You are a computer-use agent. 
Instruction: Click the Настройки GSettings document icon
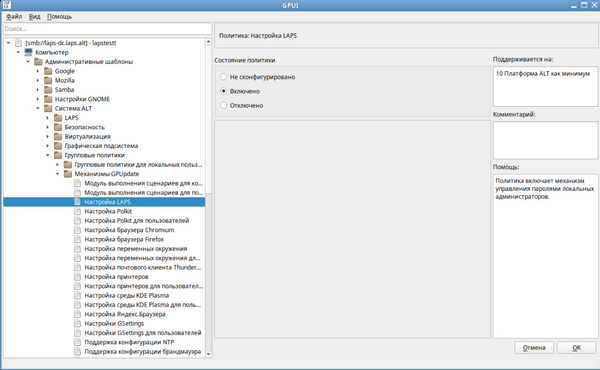[77, 323]
